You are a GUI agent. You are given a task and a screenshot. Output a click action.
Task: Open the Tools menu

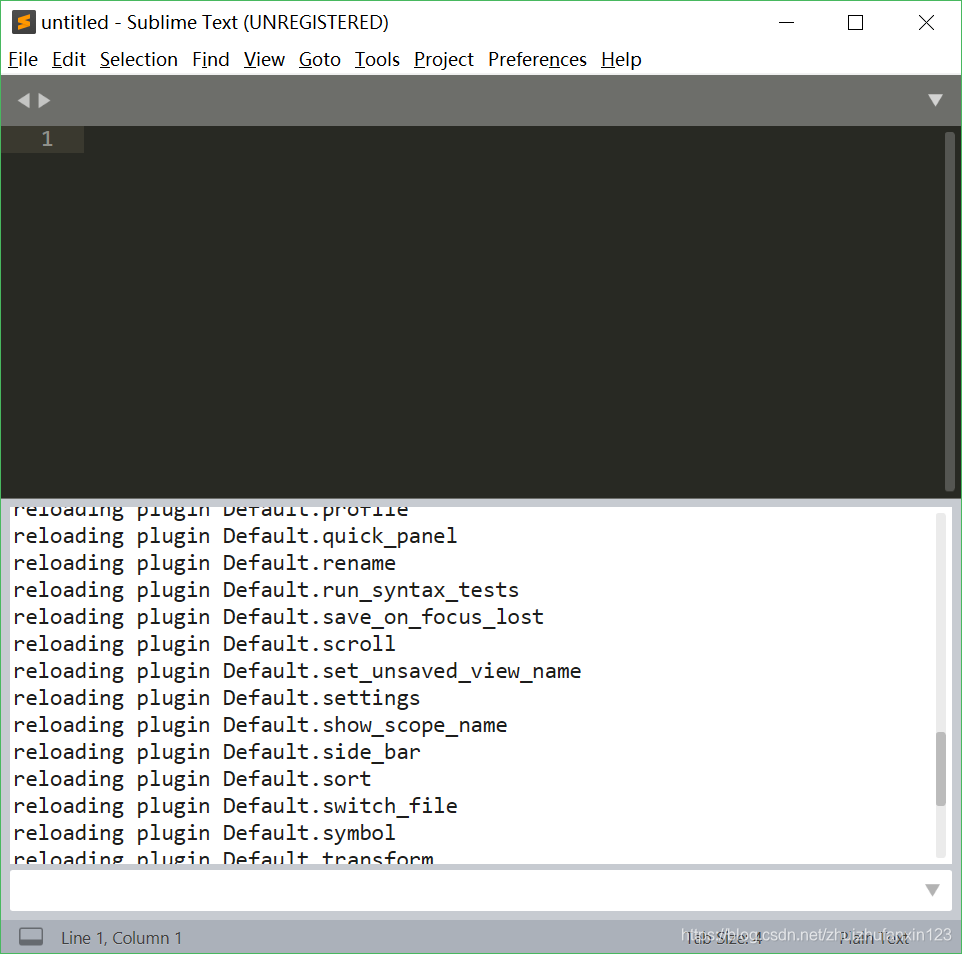[377, 60]
